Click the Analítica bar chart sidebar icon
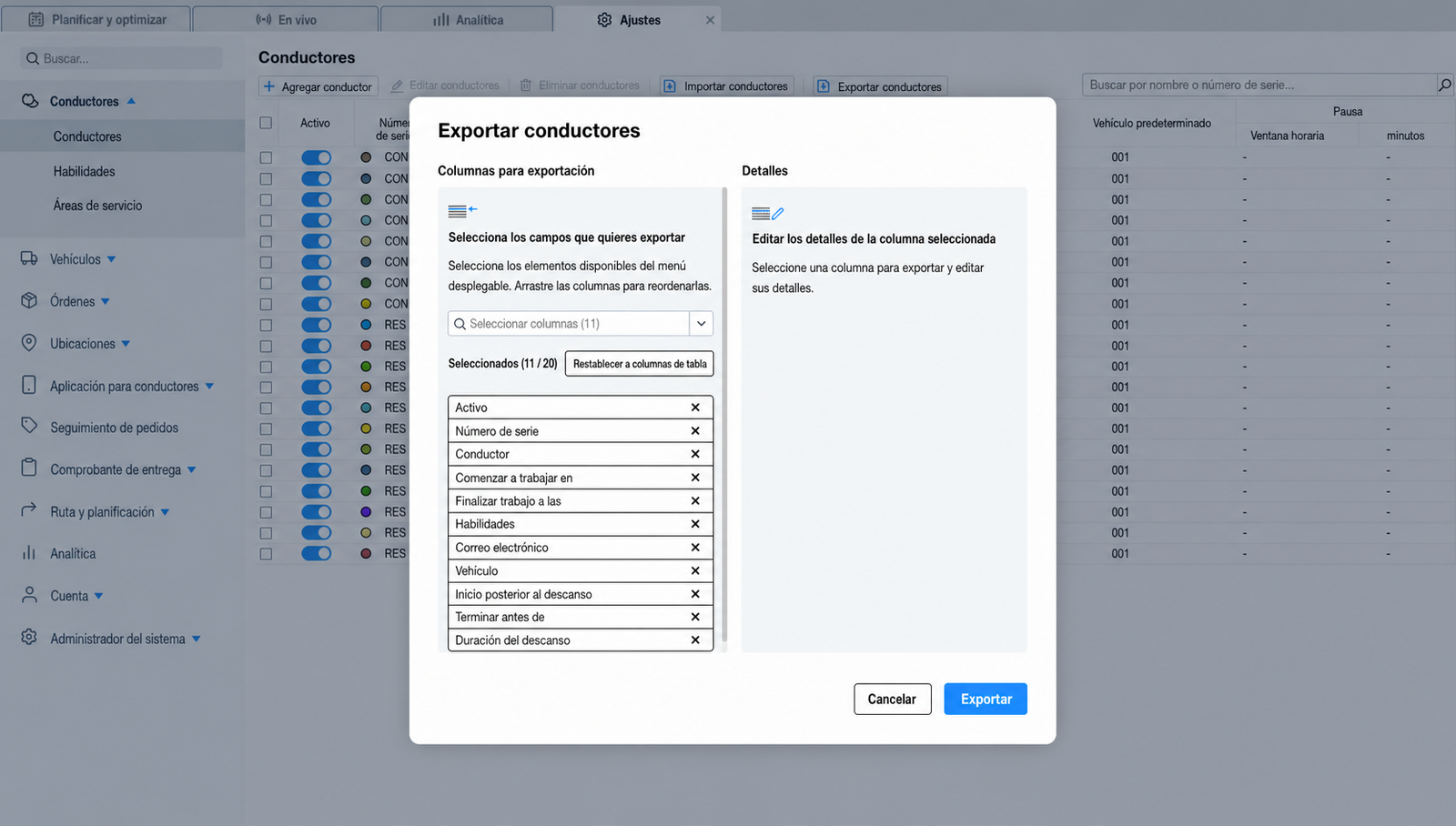1456x826 pixels. (29, 552)
